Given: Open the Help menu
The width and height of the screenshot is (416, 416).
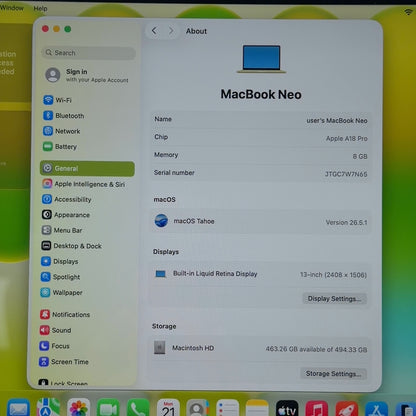Looking at the screenshot, I should point(40,8).
